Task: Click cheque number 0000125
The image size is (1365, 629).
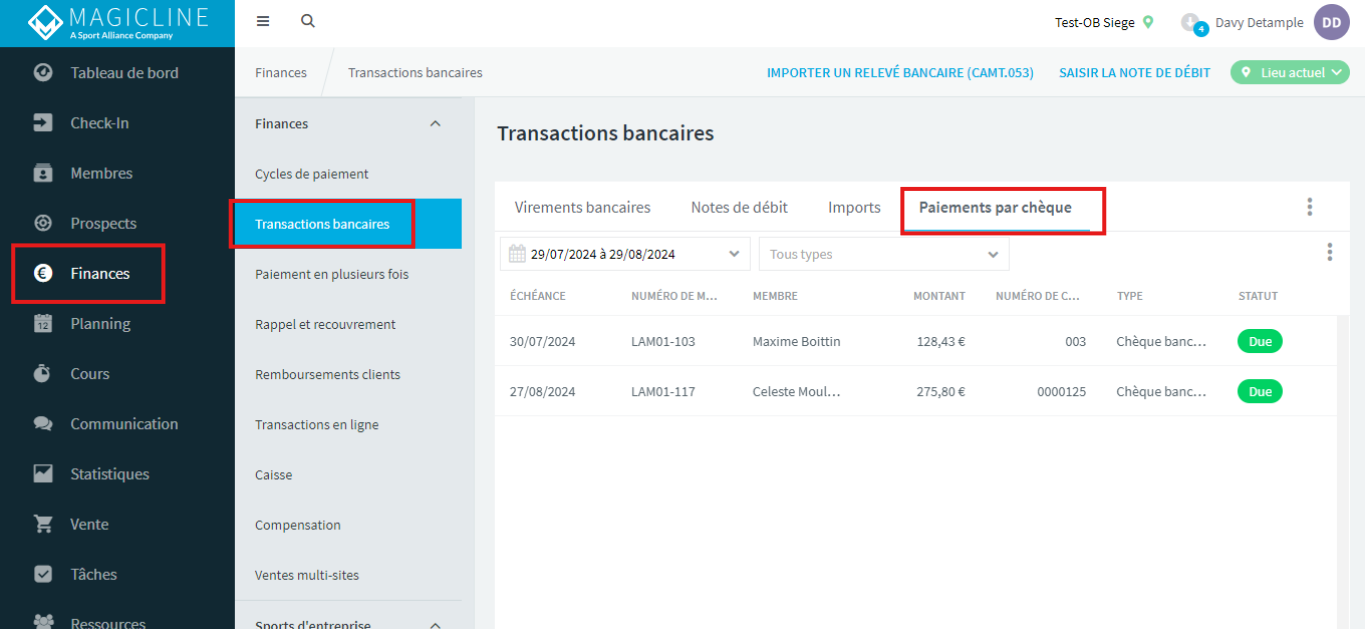Action: pos(1062,391)
